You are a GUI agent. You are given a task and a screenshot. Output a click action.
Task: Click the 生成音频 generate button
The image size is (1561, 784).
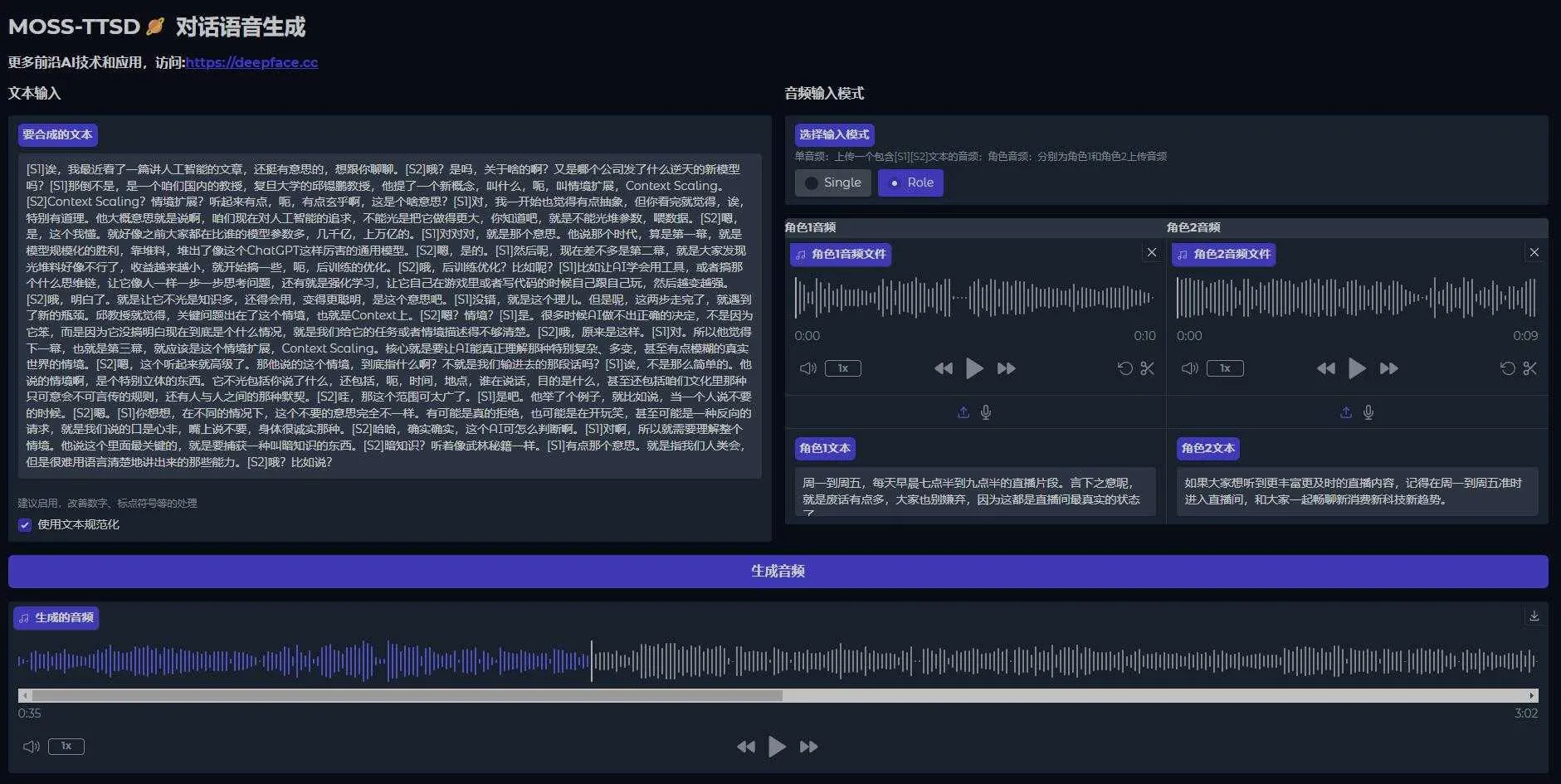(x=778, y=571)
